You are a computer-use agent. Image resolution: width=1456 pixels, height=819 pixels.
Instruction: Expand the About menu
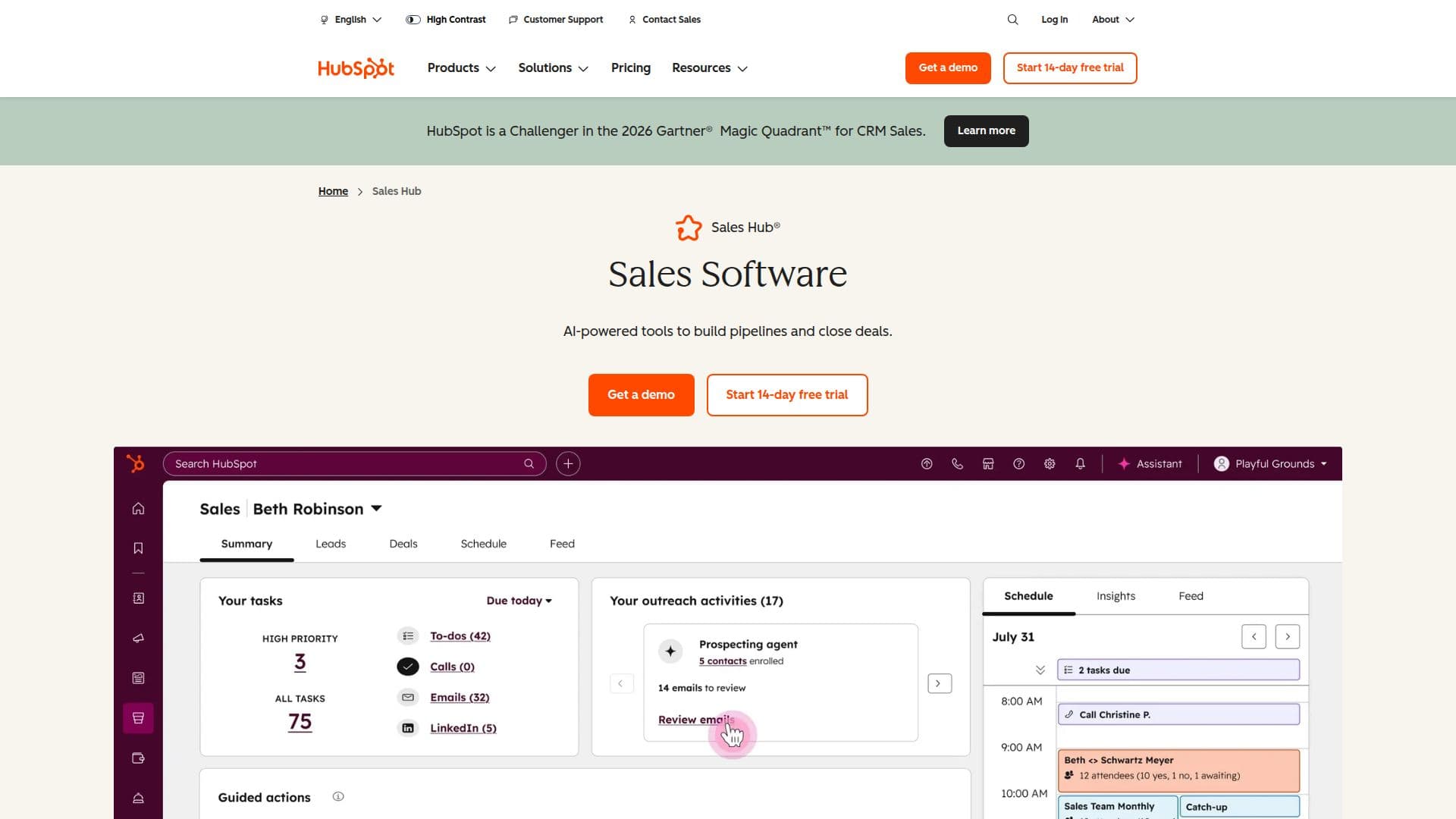(1113, 20)
